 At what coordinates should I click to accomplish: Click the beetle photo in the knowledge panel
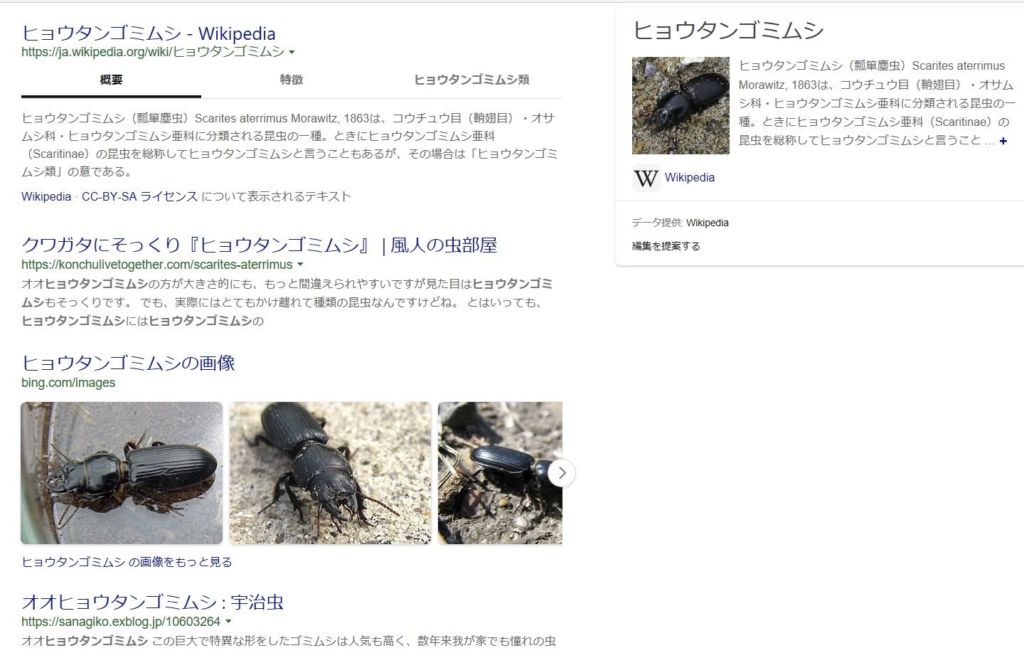pyautogui.click(x=680, y=106)
